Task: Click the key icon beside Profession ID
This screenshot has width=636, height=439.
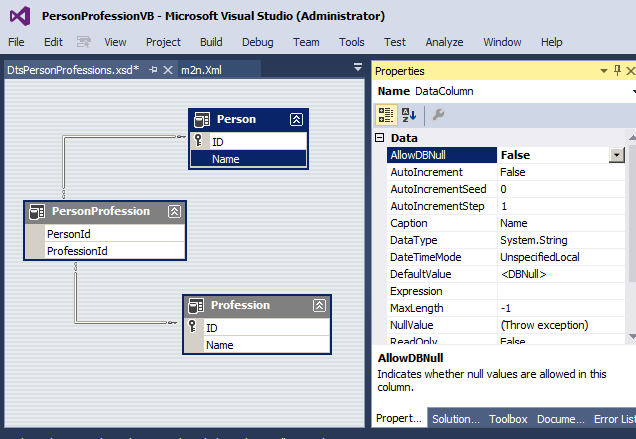Action: click(x=193, y=326)
